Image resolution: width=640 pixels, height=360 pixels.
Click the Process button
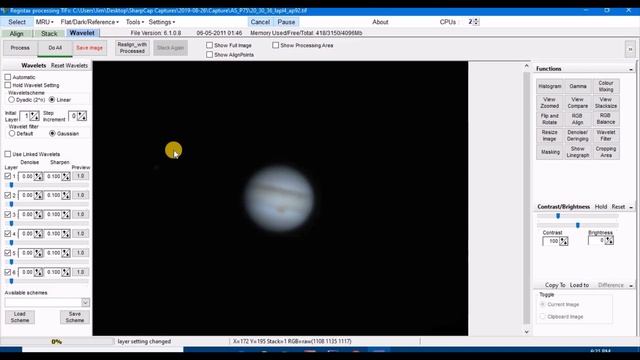click(20, 48)
